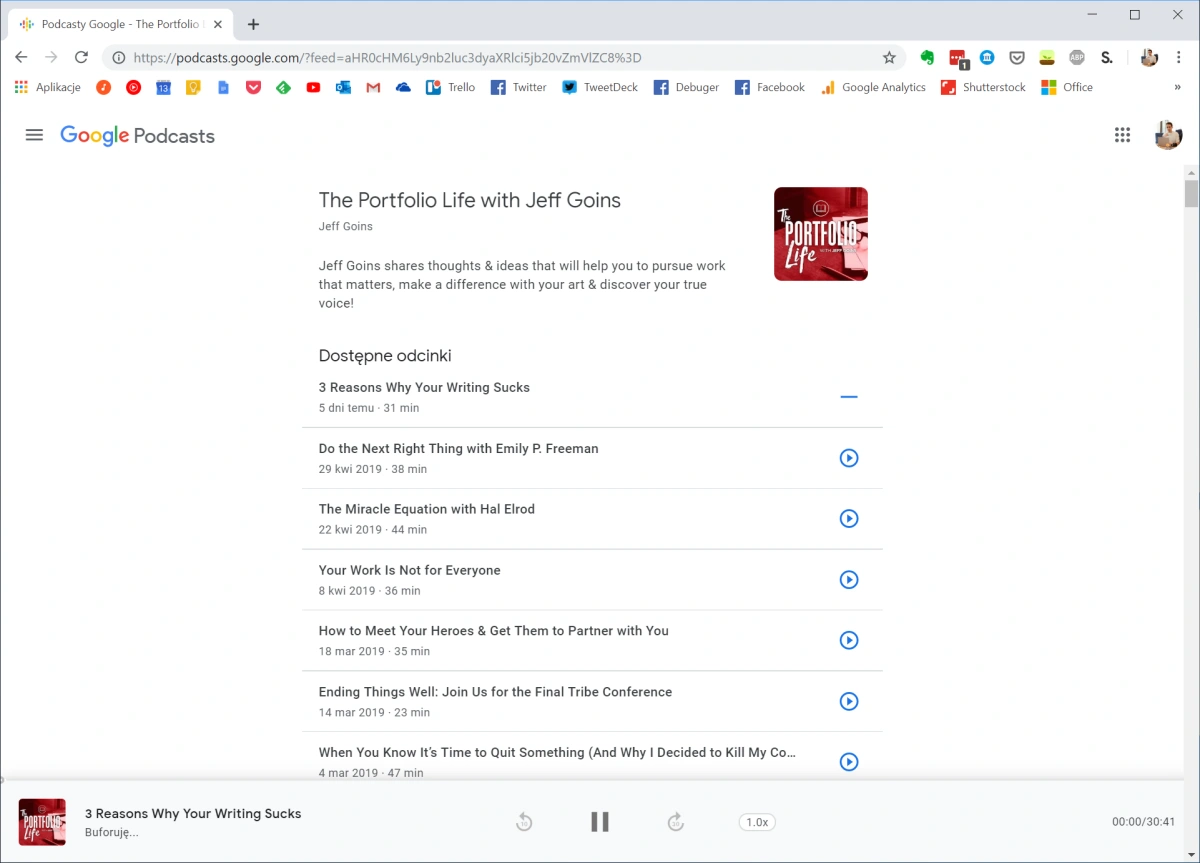
Task: Bookmark this page with the star icon
Action: pyautogui.click(x=889, y=58)
